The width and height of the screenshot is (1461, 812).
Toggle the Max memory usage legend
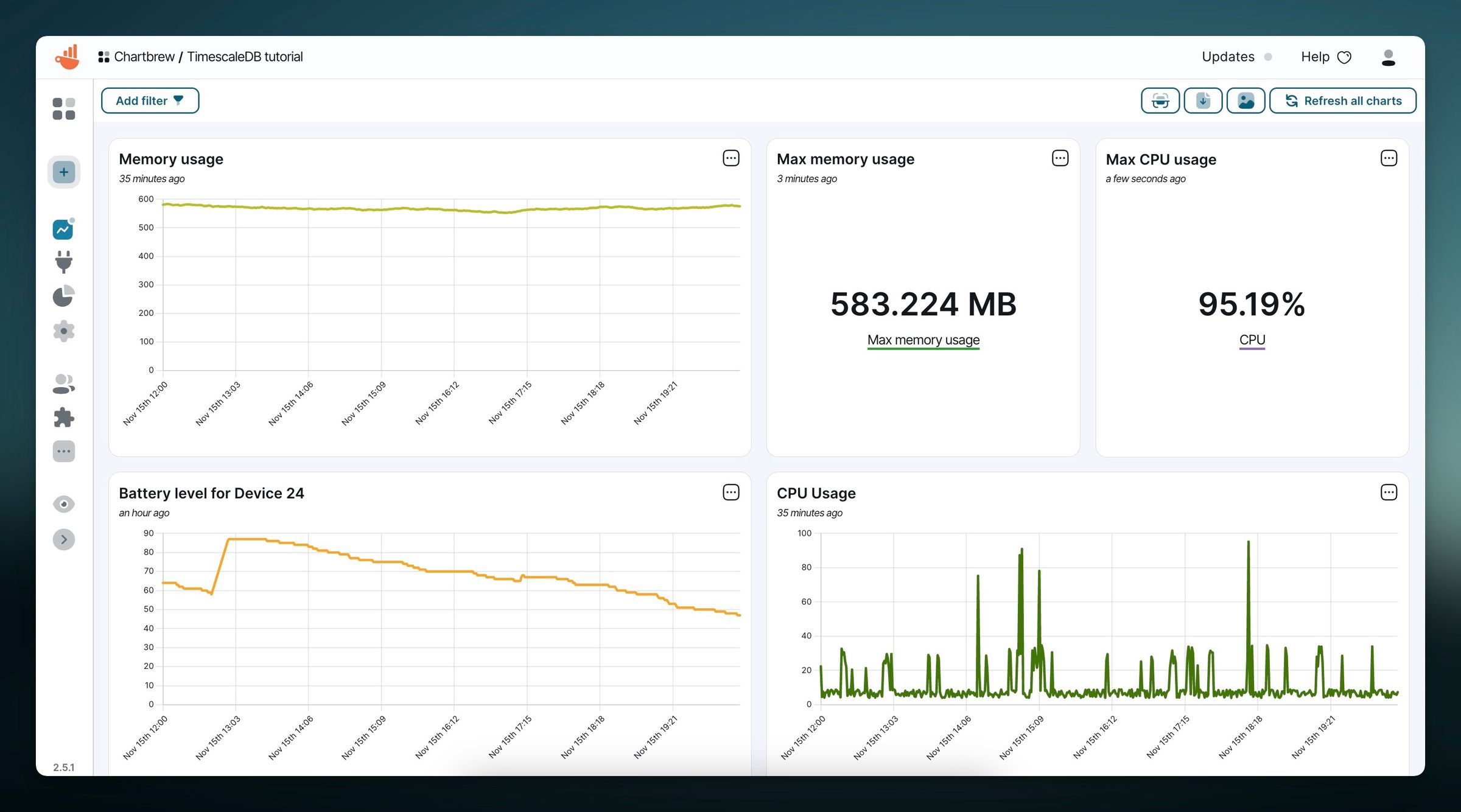tap(923, 340)
